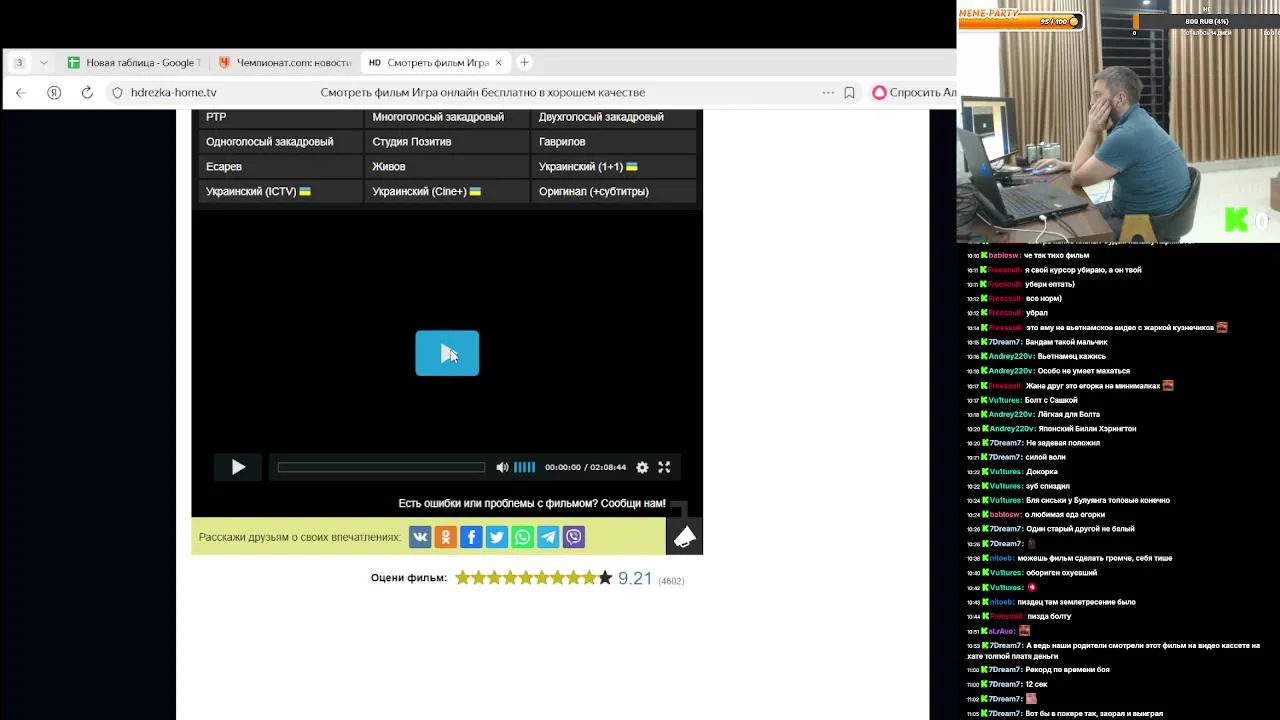Click the chat message "Рекорд по времени боя"

tap(1067, 669)
